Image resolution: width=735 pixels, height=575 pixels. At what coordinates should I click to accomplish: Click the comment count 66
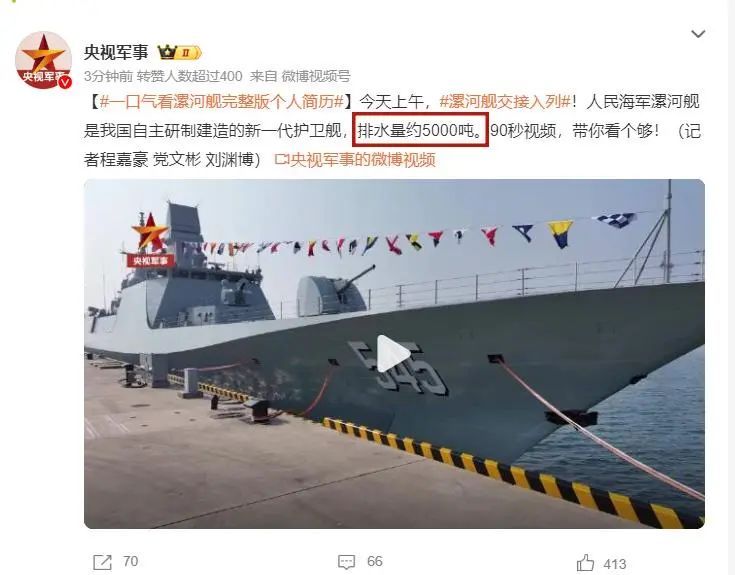(375, 561)
